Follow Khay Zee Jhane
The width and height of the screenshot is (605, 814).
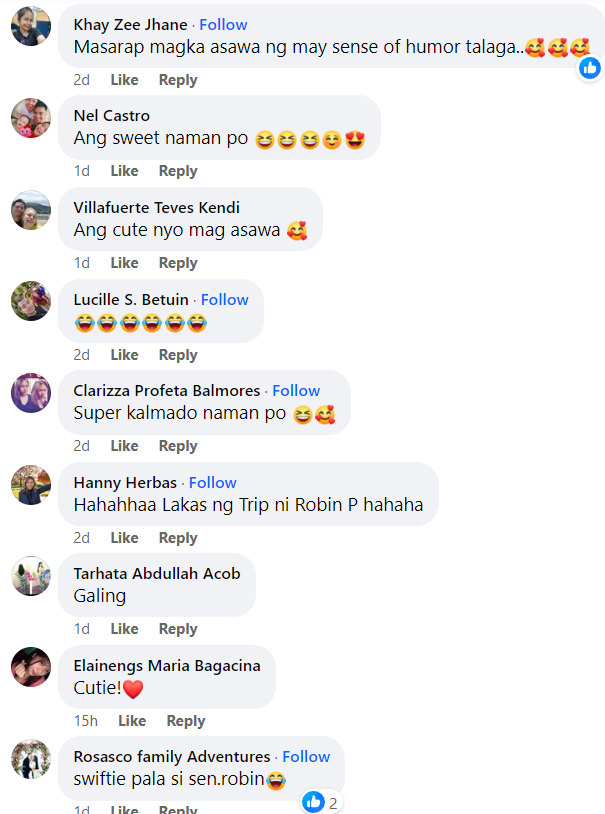tap(223, 24)
